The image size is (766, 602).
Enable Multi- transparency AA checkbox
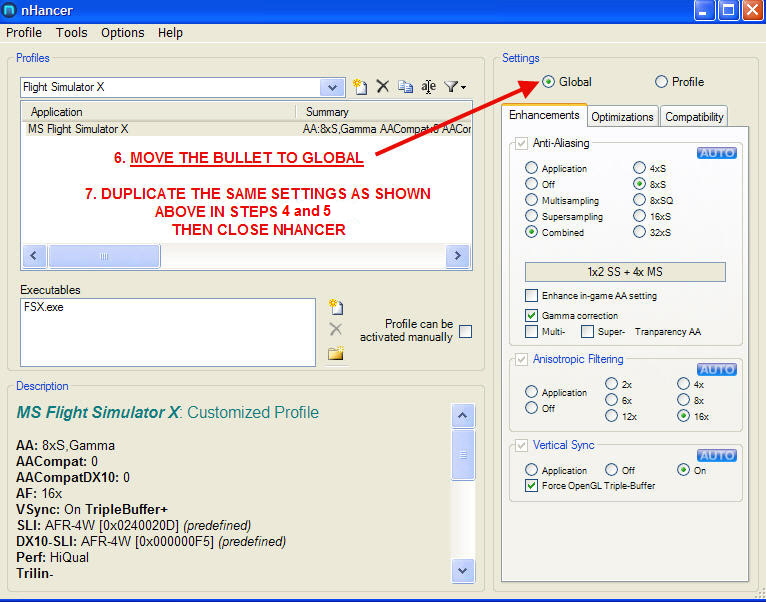531,331
